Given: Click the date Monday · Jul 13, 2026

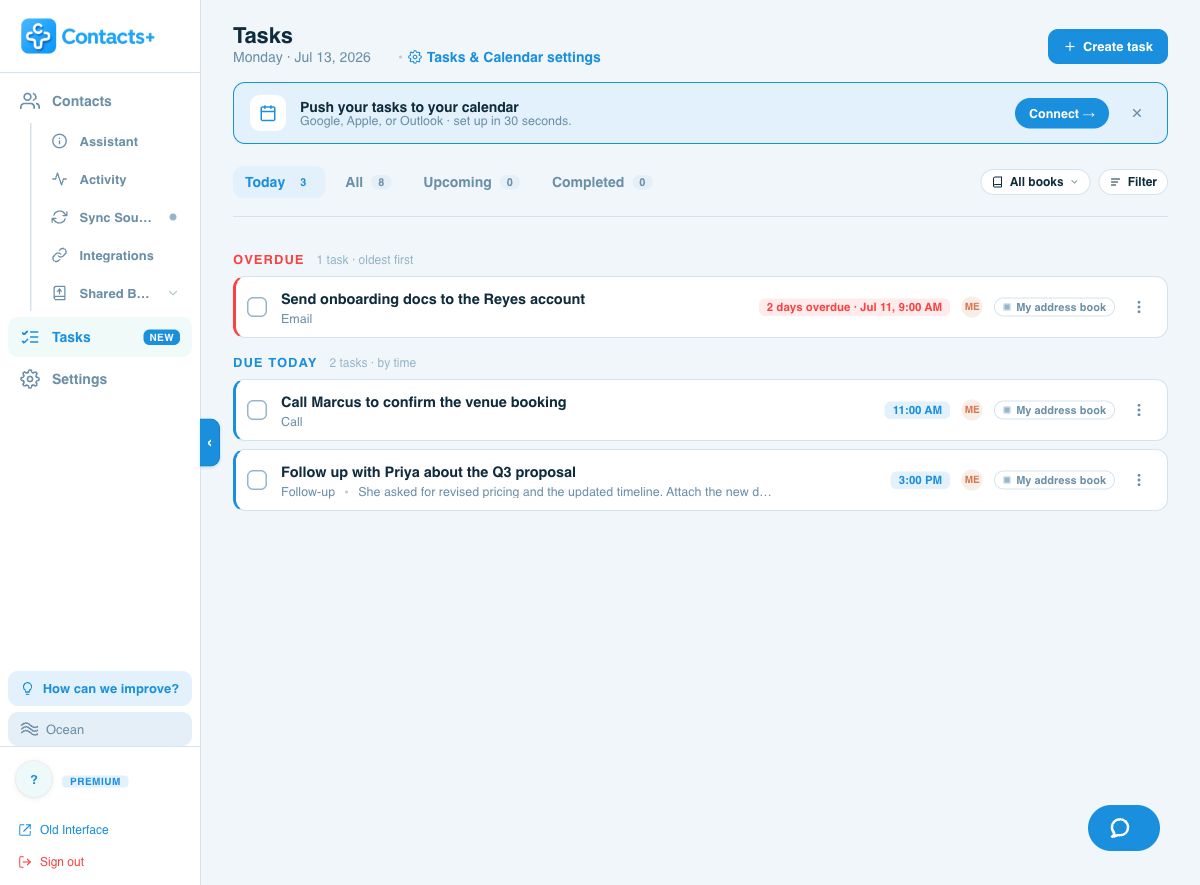Looking at the screenshot, I should coord(302,57).
